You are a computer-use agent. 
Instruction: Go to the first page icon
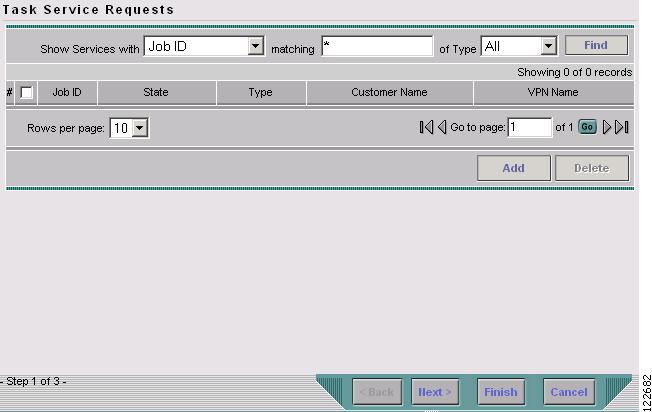pos(426,127)
